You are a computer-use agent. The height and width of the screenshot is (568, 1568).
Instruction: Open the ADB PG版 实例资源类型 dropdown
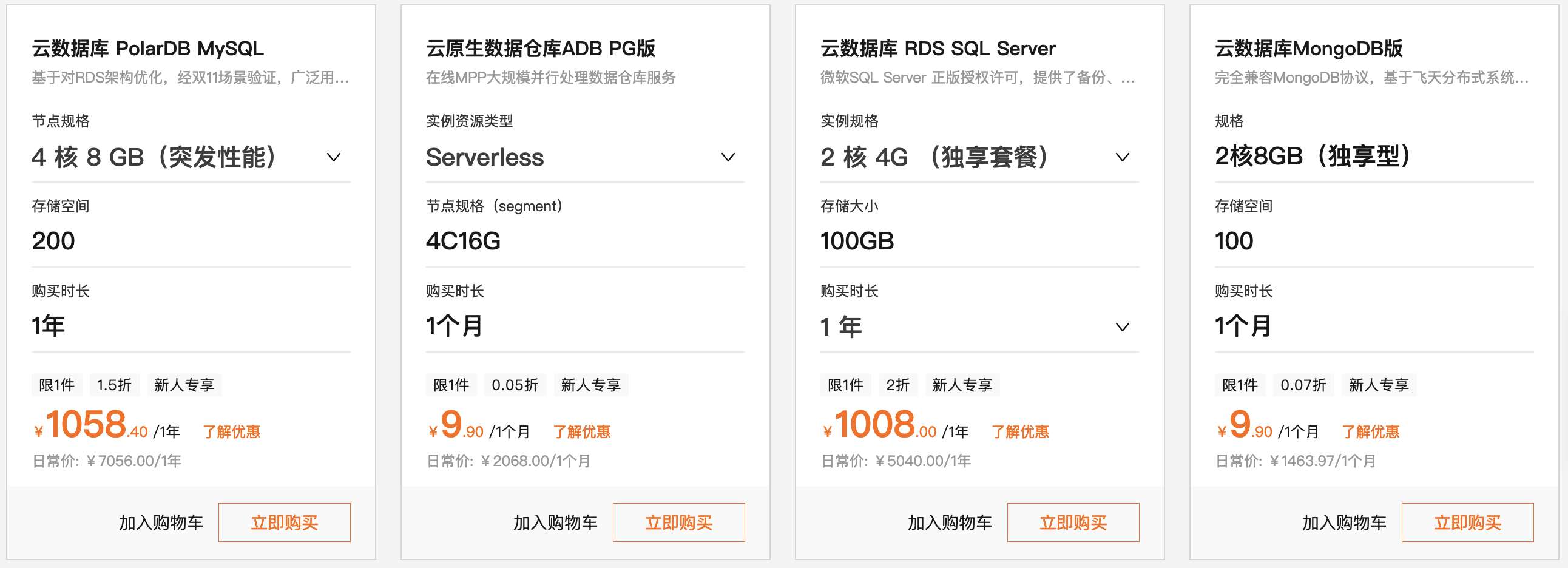(727, 157)
